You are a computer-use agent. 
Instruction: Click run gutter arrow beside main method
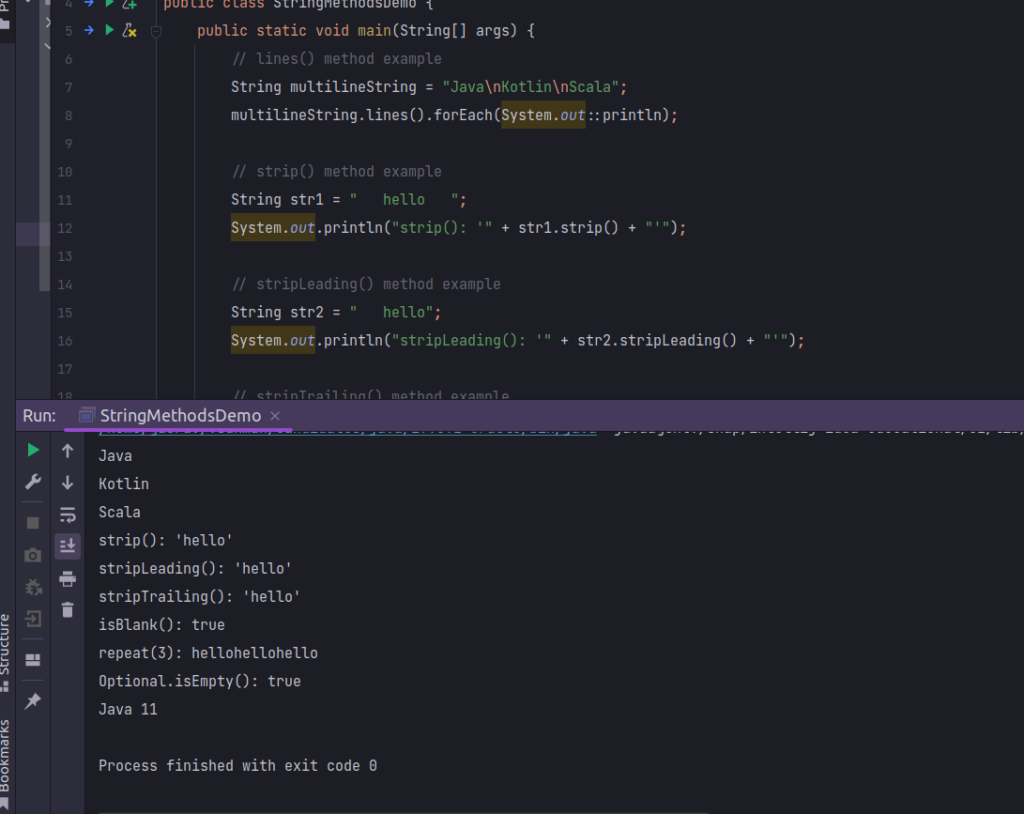point(109,31)
